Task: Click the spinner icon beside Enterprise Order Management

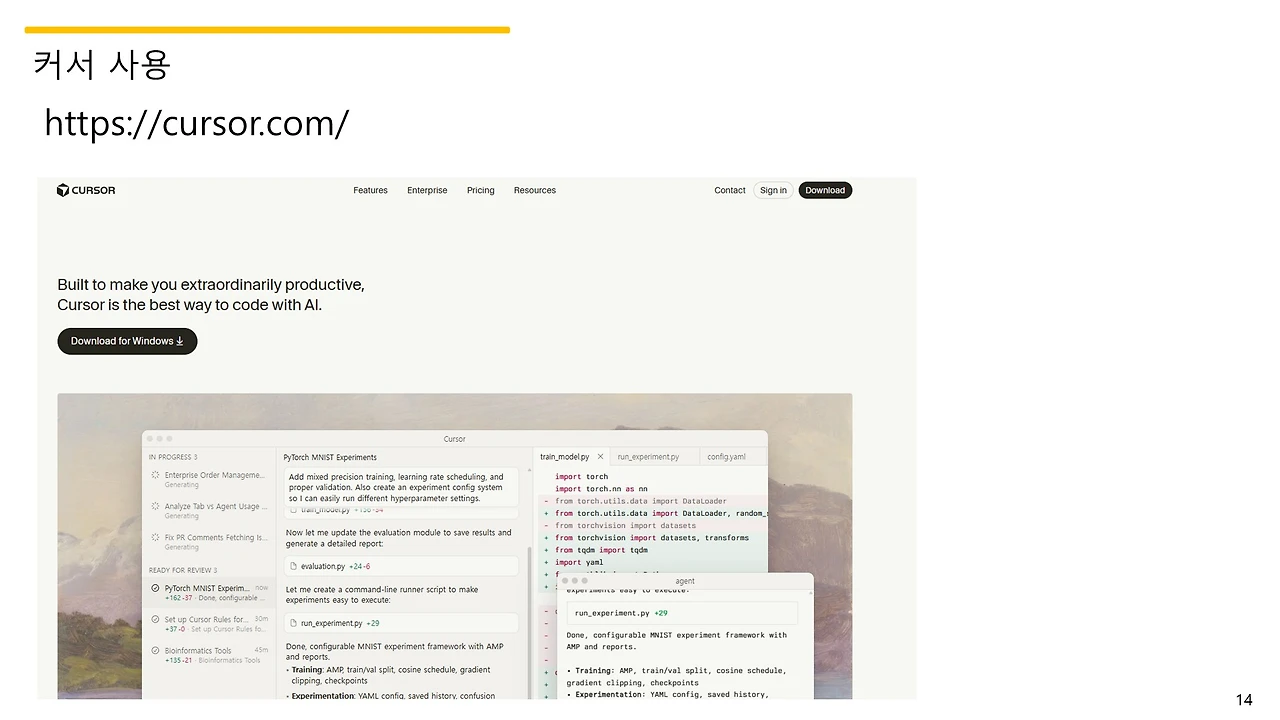Action: pyautogui.click(x=155, y=476)
